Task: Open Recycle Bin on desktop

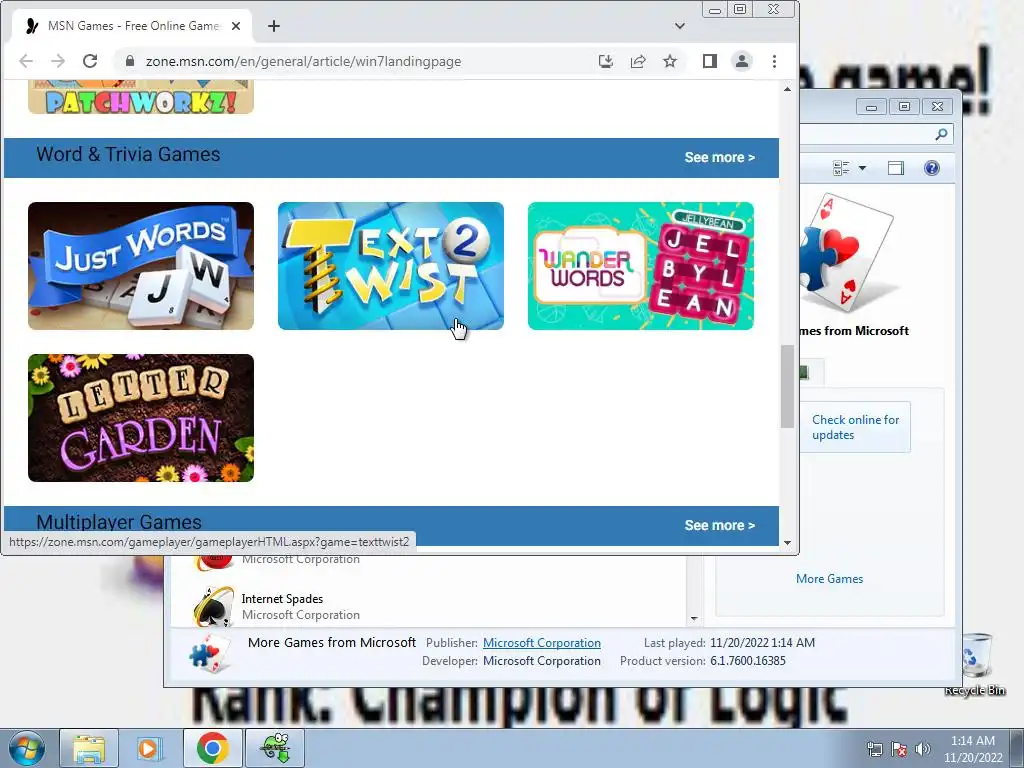Action: pyautogui.click(x=975, y=664)
